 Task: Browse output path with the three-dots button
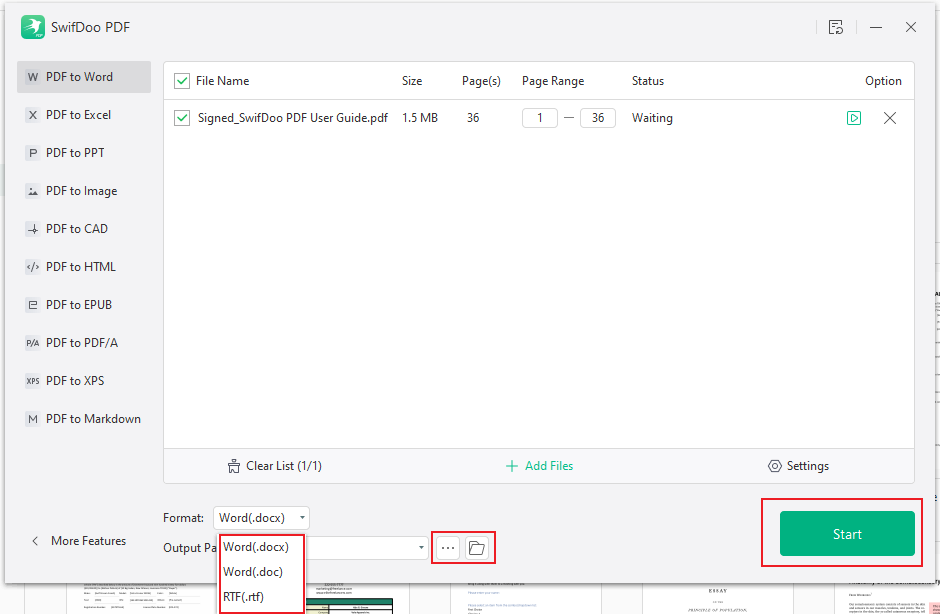(x=448, y=548)
